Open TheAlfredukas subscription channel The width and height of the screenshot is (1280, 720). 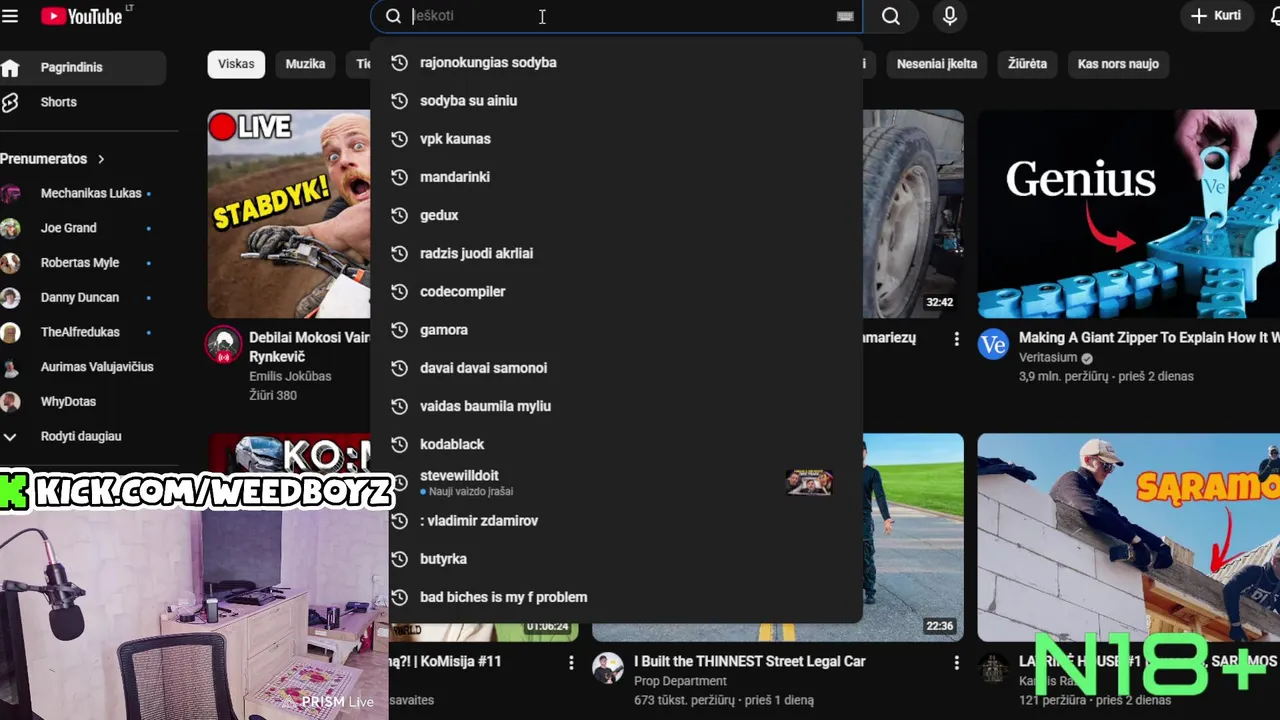[x=83, y=332]
